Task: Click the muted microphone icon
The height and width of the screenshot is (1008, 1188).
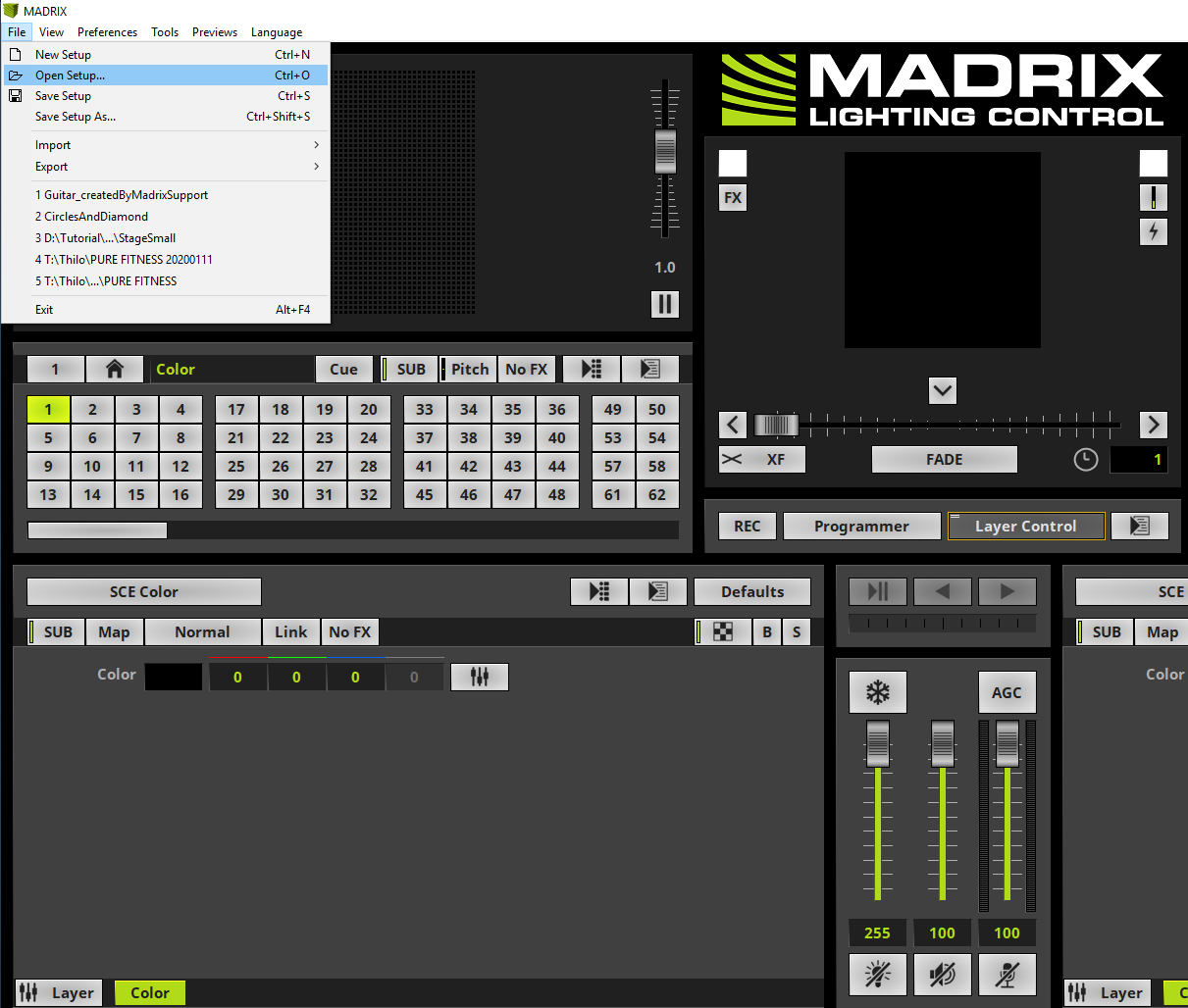Action: pyautogui.click(x=1007, y=974)
